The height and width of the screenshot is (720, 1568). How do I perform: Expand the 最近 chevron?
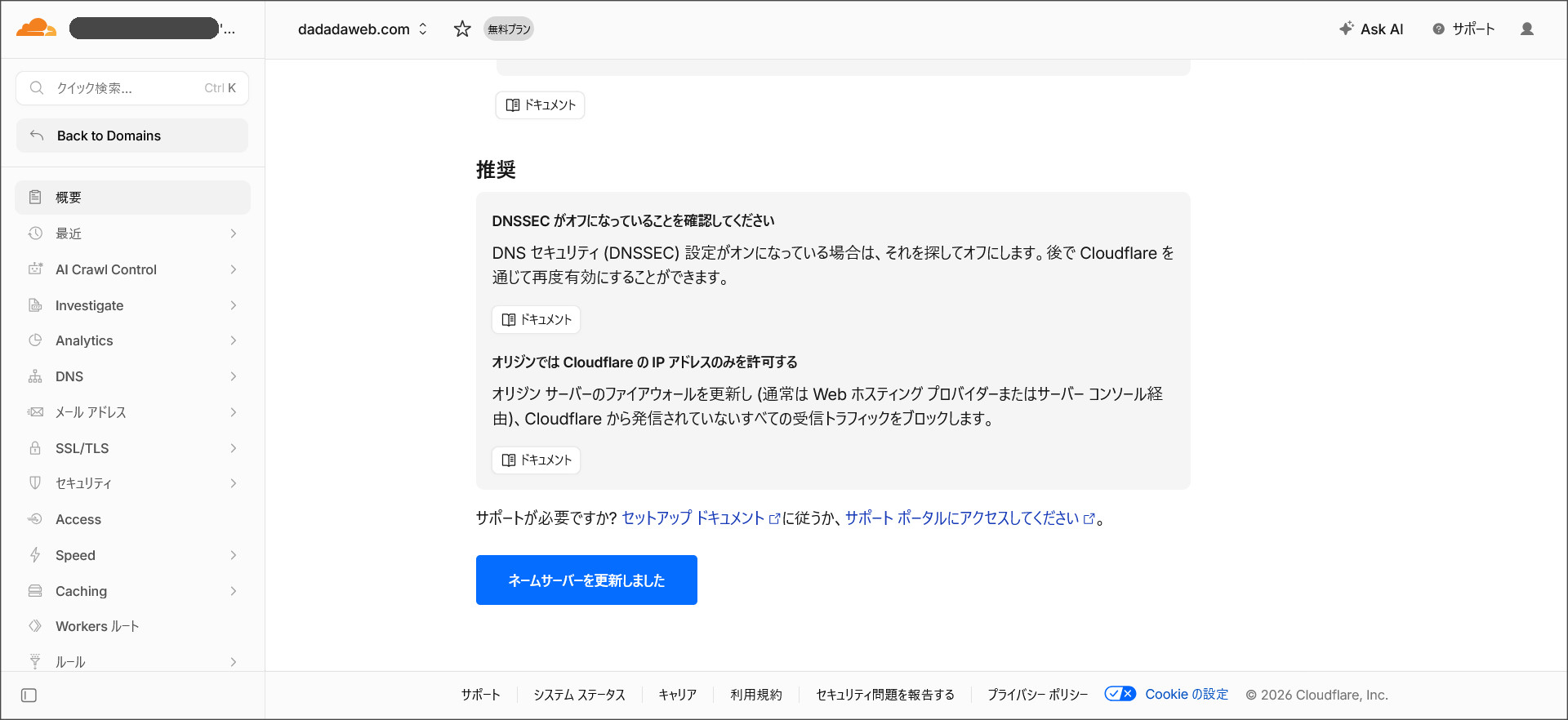coord(234,233)
